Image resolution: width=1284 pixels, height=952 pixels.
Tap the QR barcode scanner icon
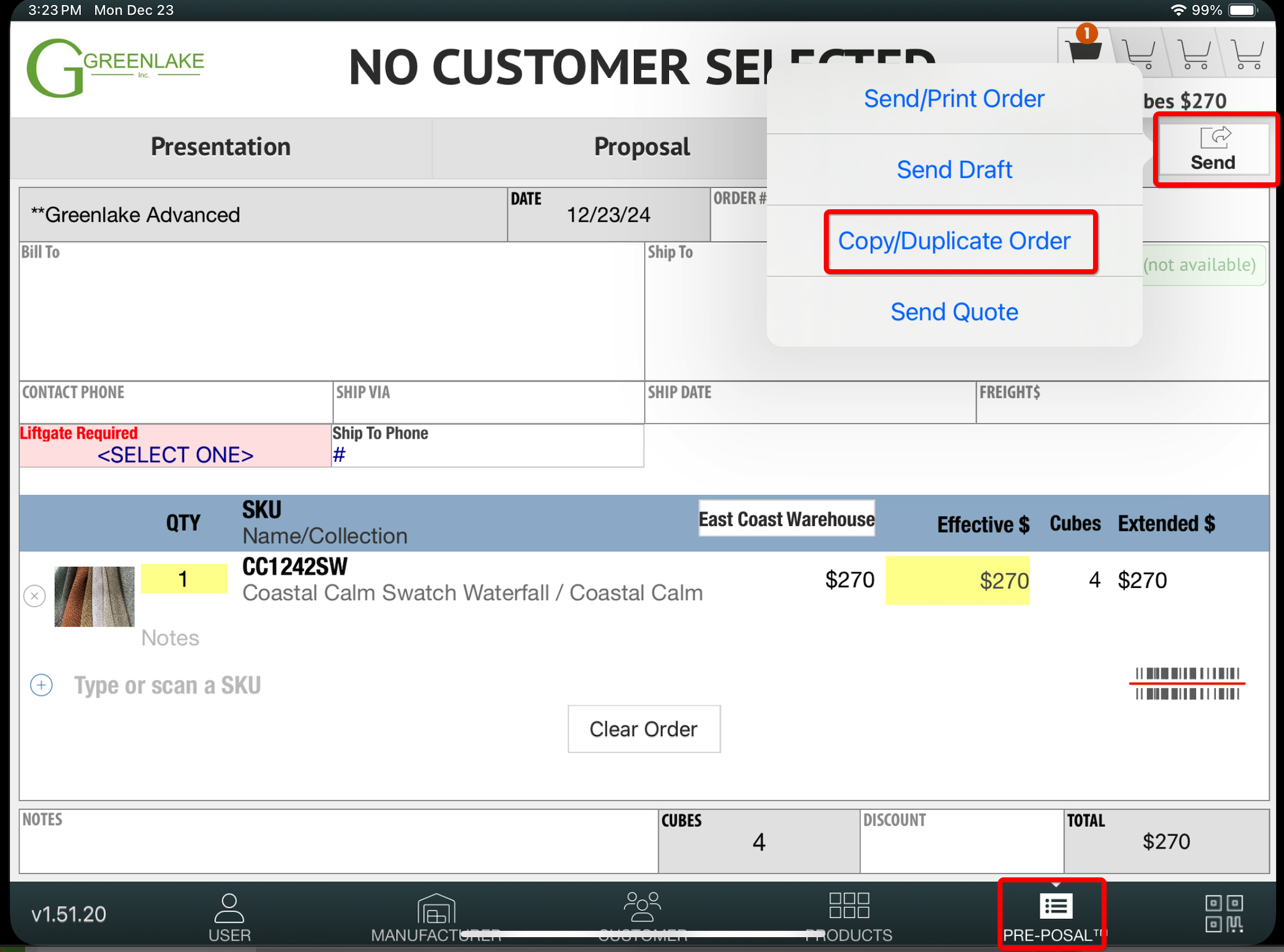[1223, 913]
